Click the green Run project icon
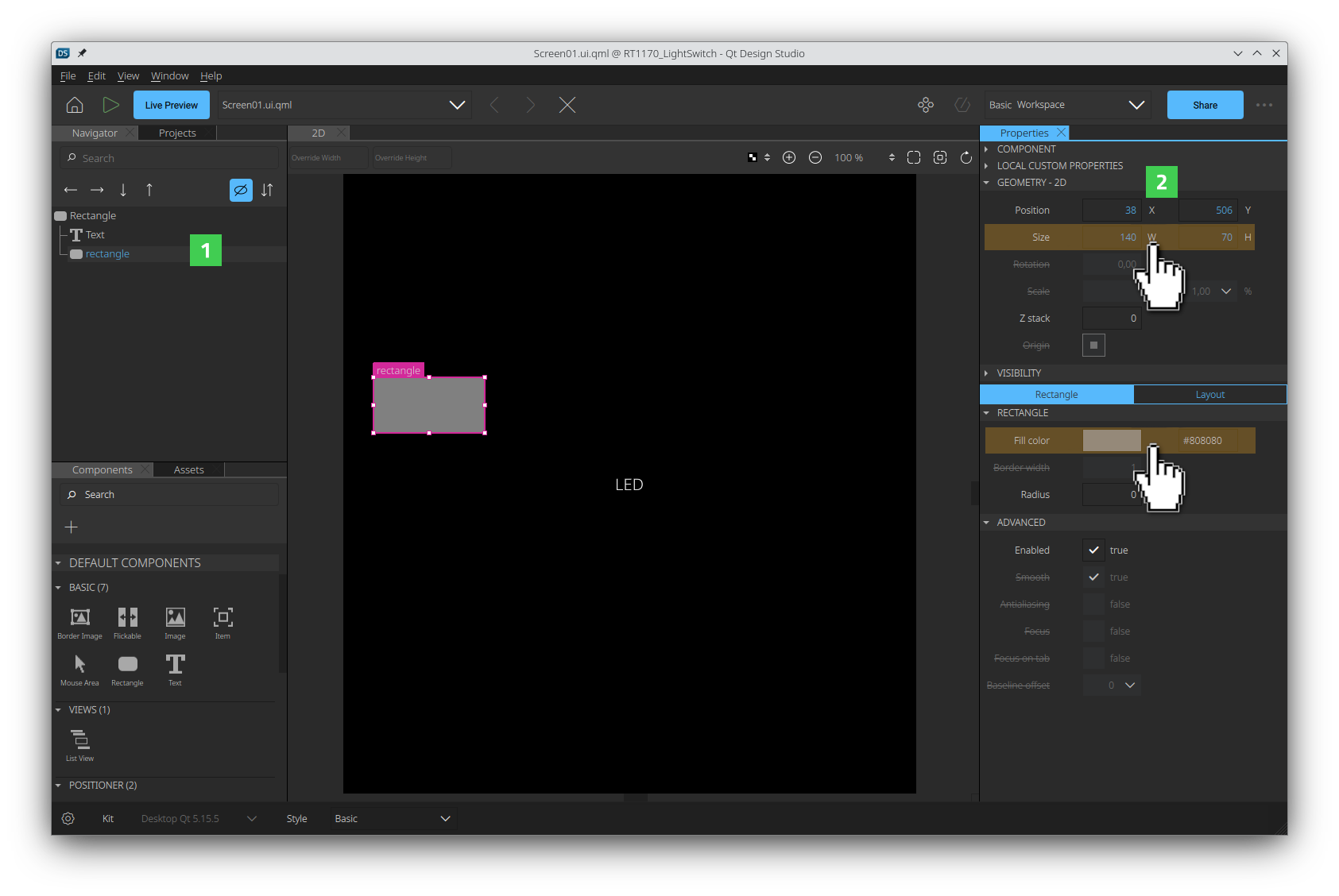The image size is (1339, 896). click(x=111, y=104)
